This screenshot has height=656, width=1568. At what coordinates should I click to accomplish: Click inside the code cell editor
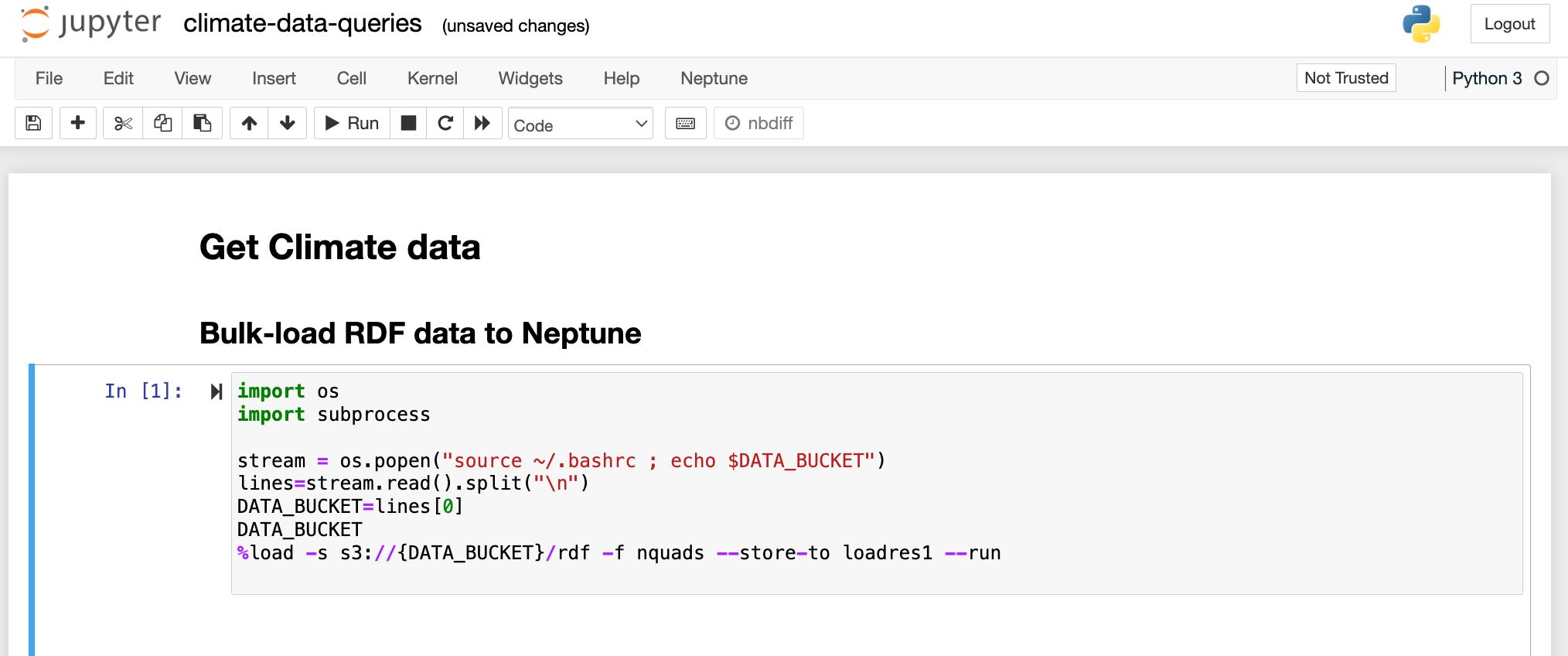[x=877, y=483]
